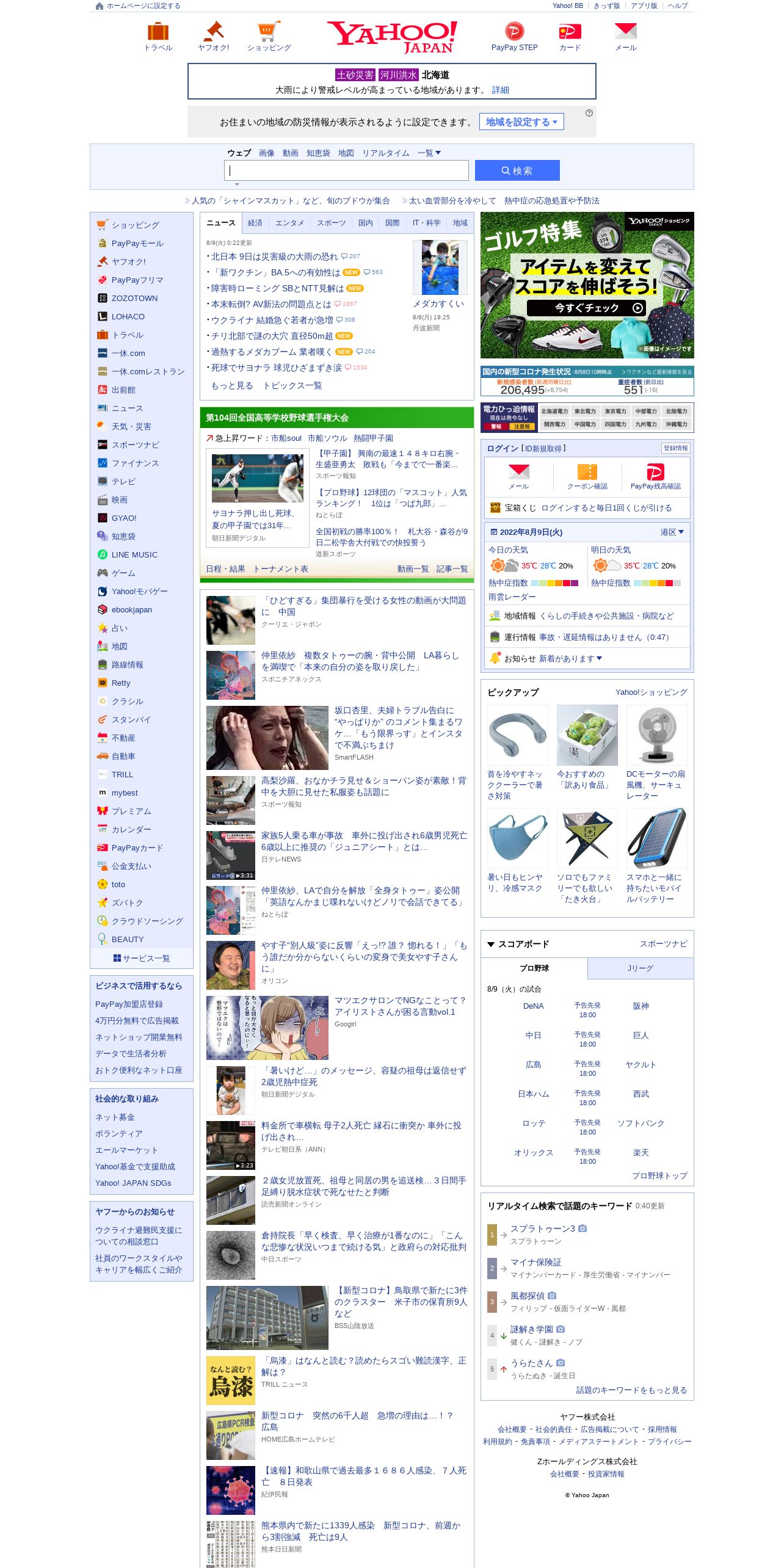Click the LOHACO sidebar icon
The width and height of the screenshot is (784, 1568).
[x=102, y=316]
